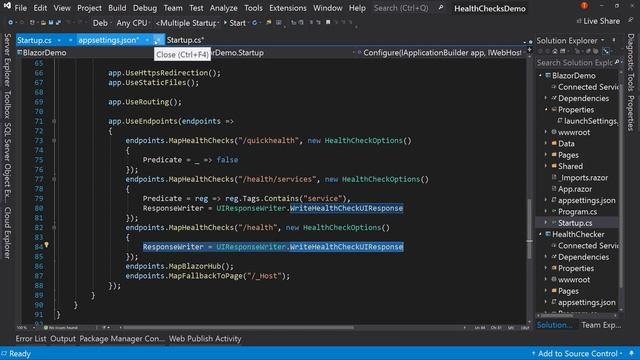This screenshot has width=640, height=360.
Task: Click the orange notification badge icon
Action: pyautogui.click(x=584, y=6)
